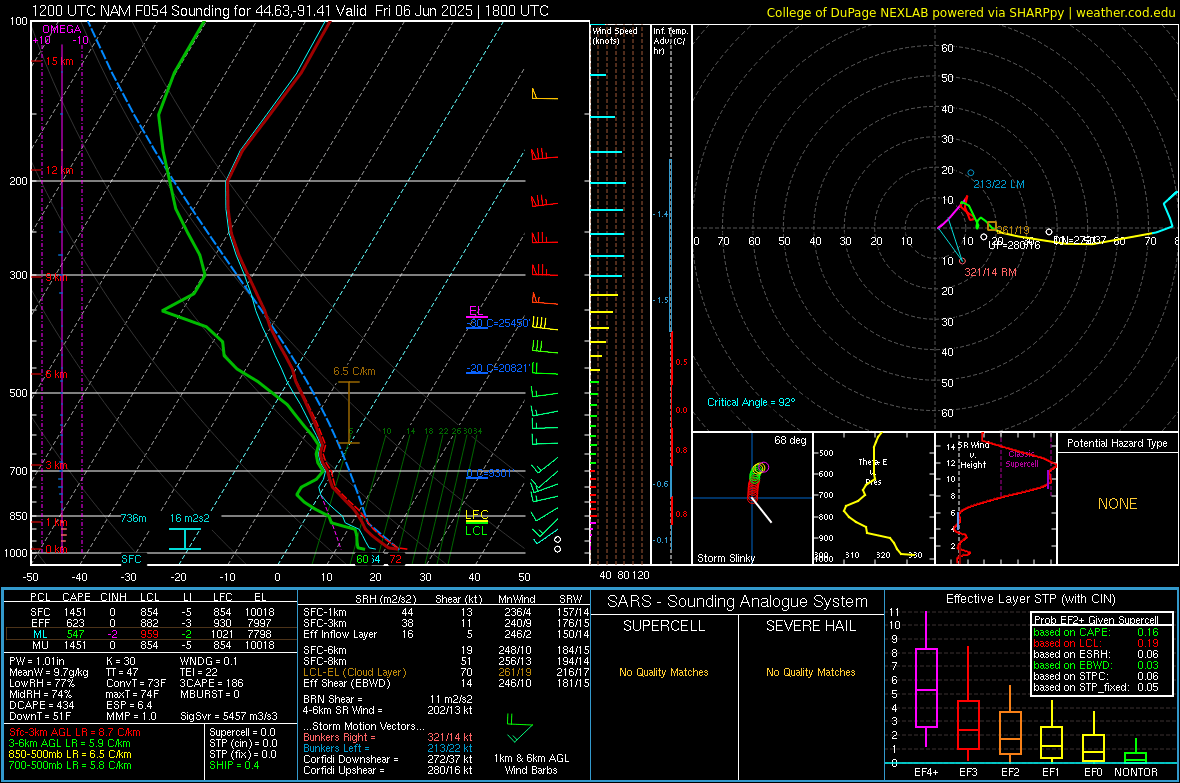This screenshot has height=783, width=1180.
Task: Click the Theta-E v. Pres title
Action: 873,471
